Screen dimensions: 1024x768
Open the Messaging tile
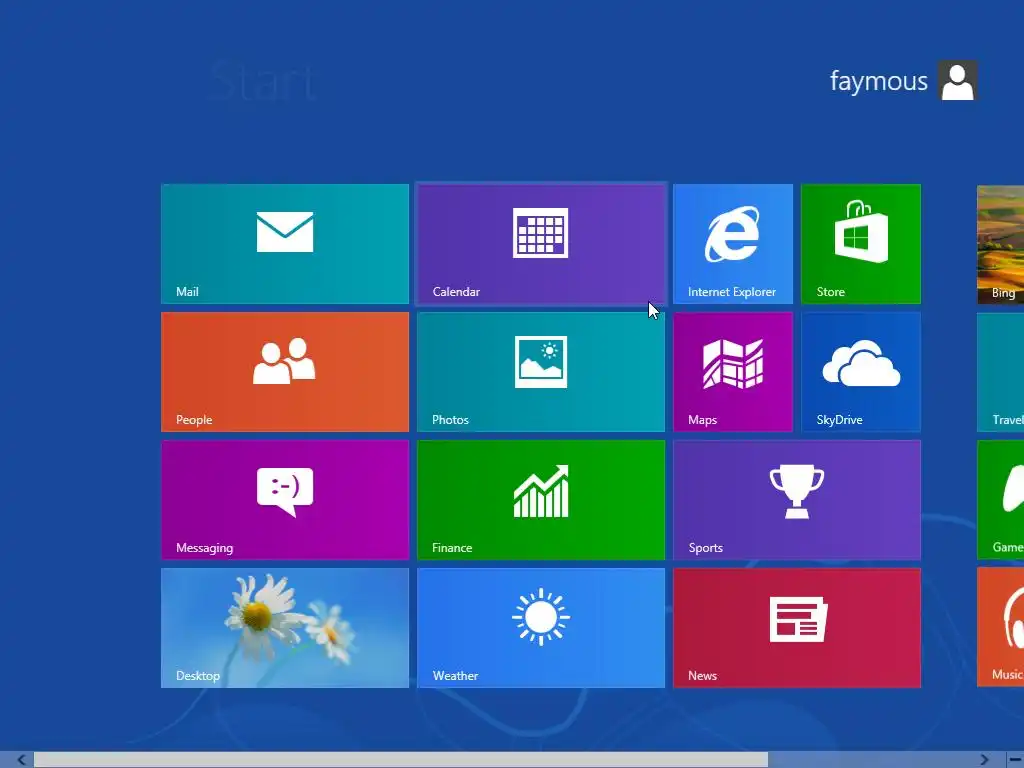[x=285, y=500]
